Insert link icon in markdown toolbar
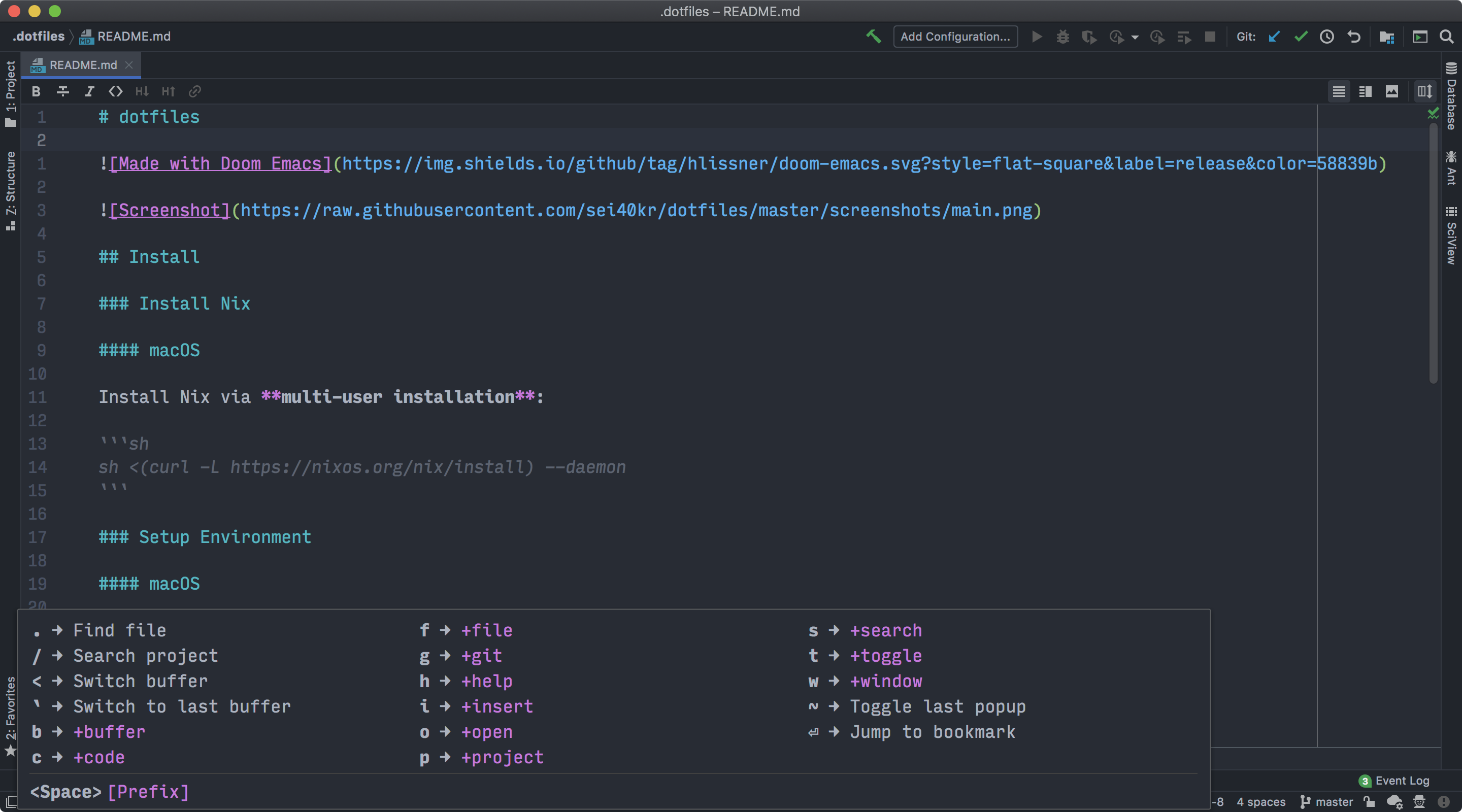1462x812 pixels. [x=194, y=91]
